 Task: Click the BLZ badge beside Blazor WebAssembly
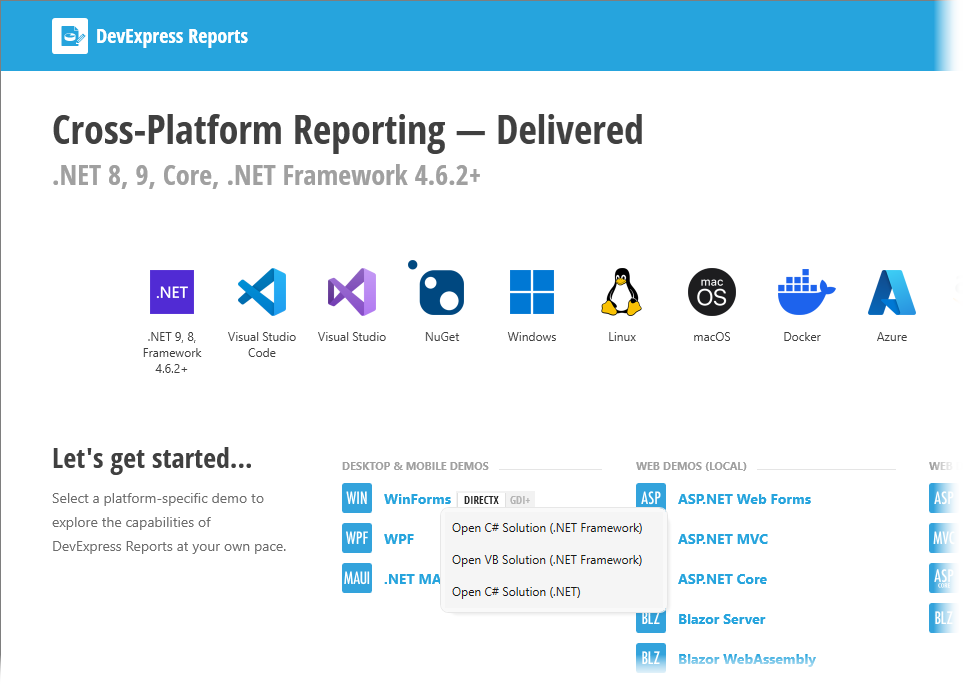click(650, 658)
